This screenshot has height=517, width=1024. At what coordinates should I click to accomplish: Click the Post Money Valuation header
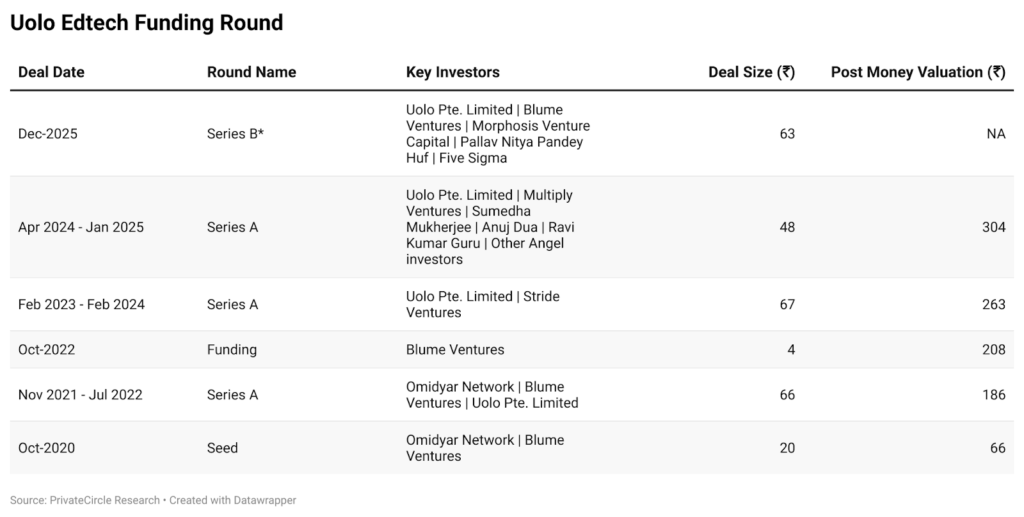(917, 72)
